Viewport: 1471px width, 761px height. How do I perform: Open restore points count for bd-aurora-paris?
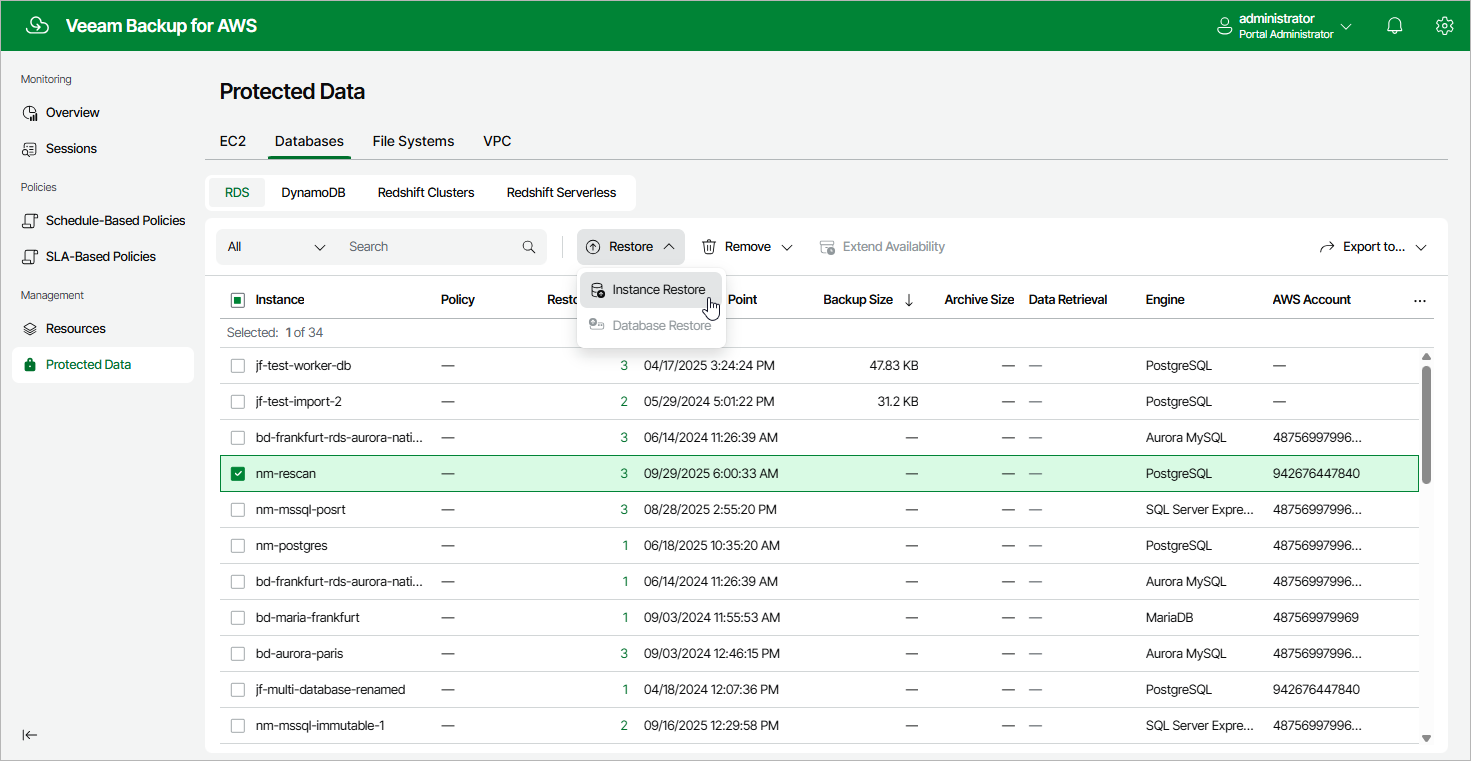click(x=624, y=654)
